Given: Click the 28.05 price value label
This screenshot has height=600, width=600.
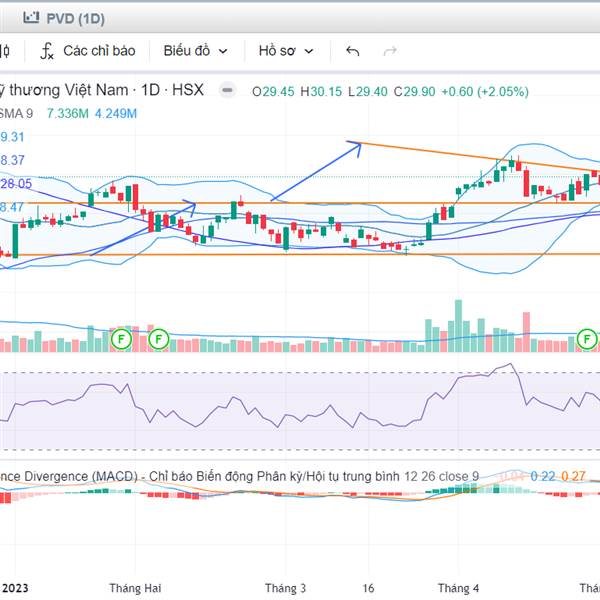Looking at the screenshot, I should [x=16, y=184].
